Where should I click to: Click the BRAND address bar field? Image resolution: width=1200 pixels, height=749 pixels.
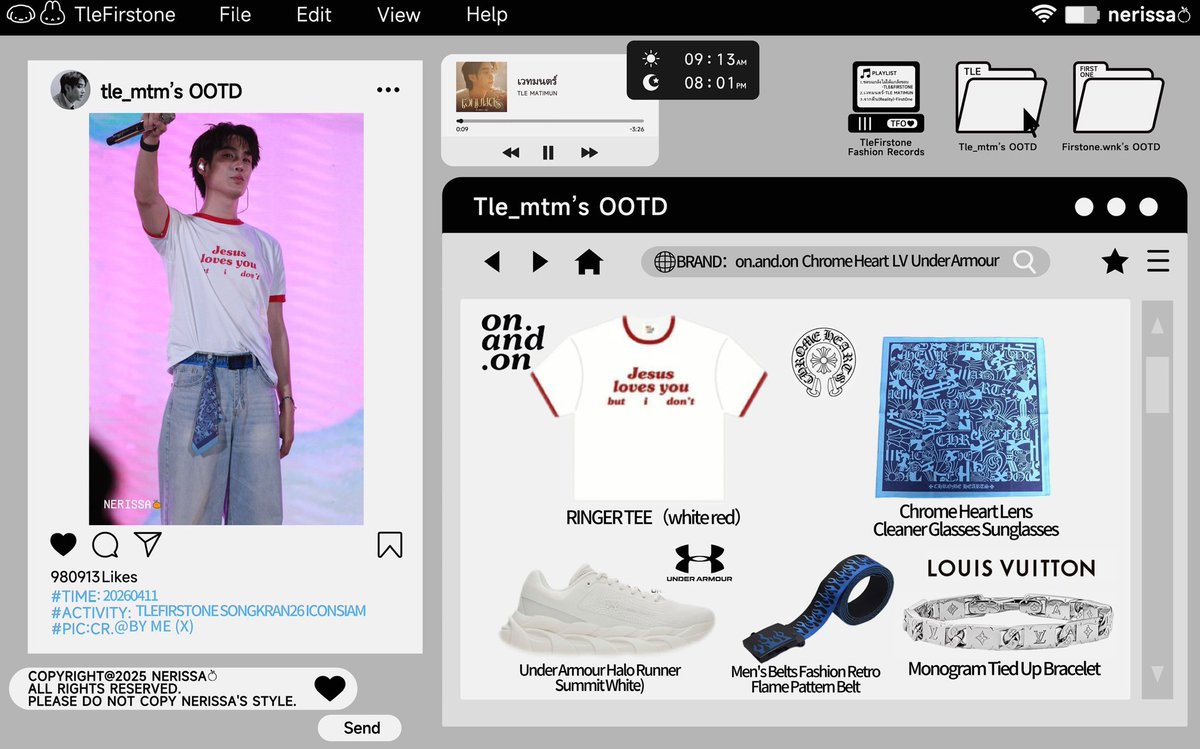tap(845, 261)
